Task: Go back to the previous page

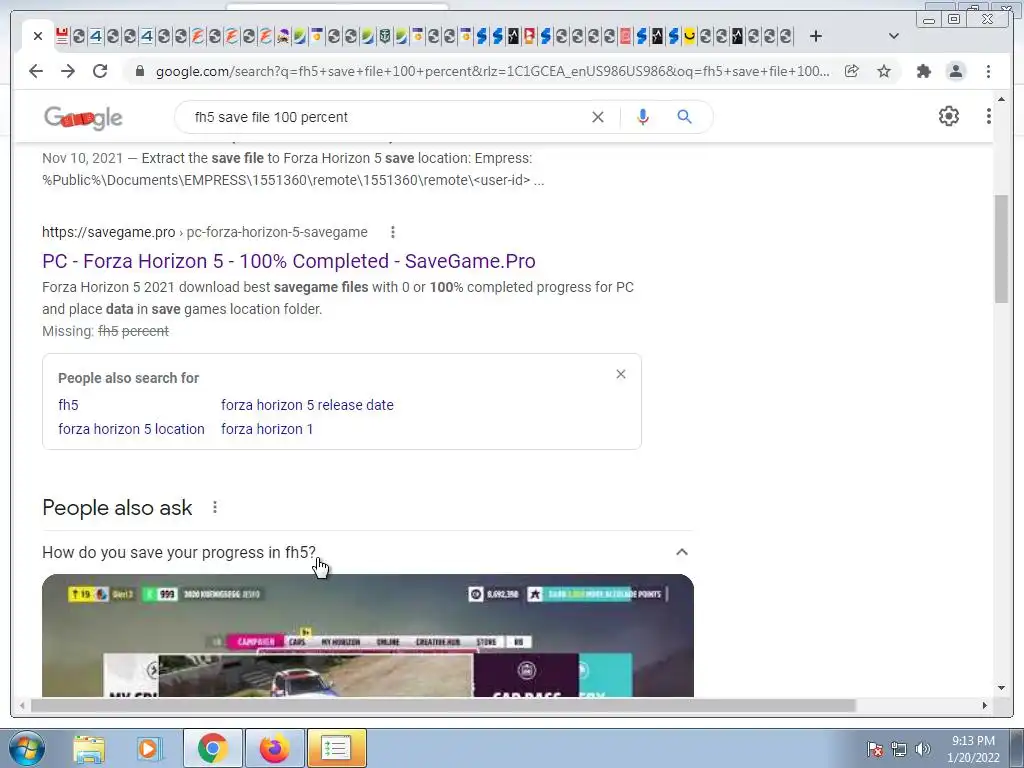Action: tap(36, 71)
